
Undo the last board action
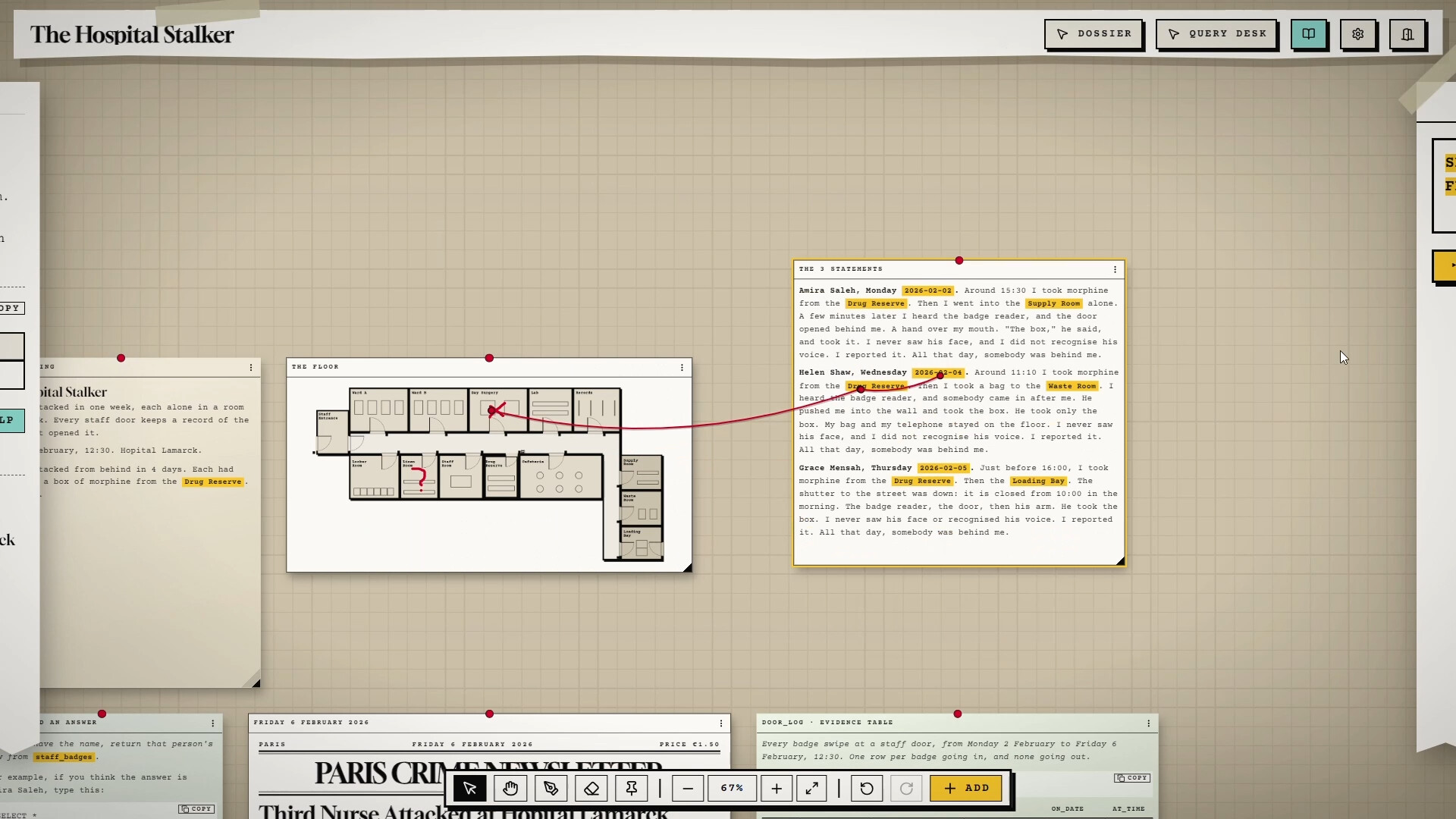point(867,789)
